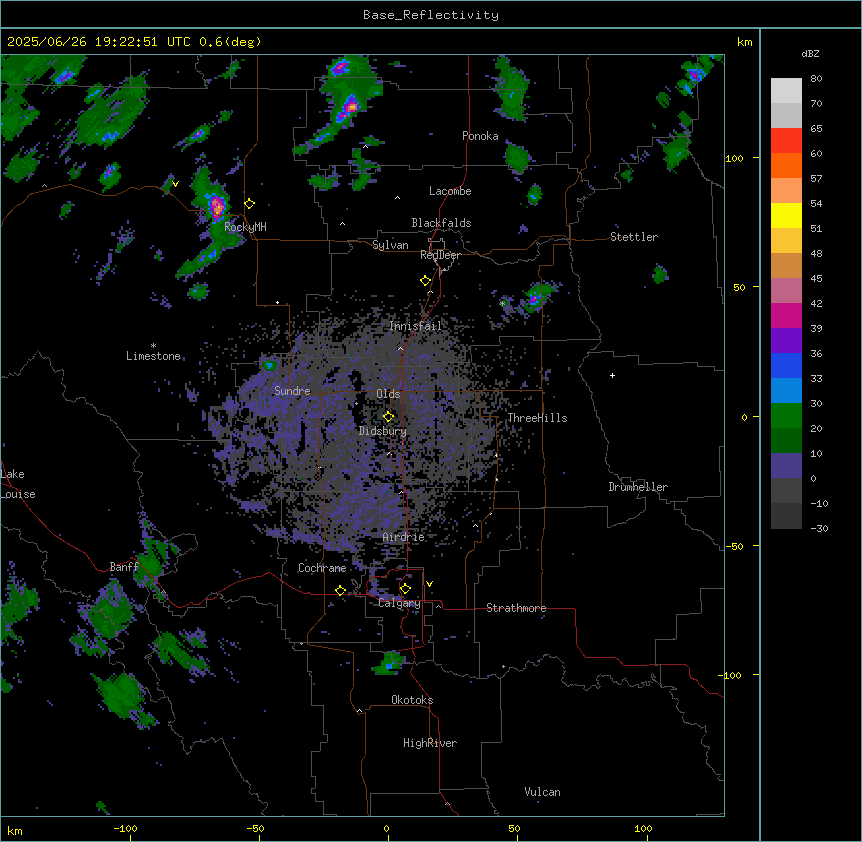The width and height of the screenshot is (862, 842).
Task: Select the Sylvan label
Action: click(390, 245)
